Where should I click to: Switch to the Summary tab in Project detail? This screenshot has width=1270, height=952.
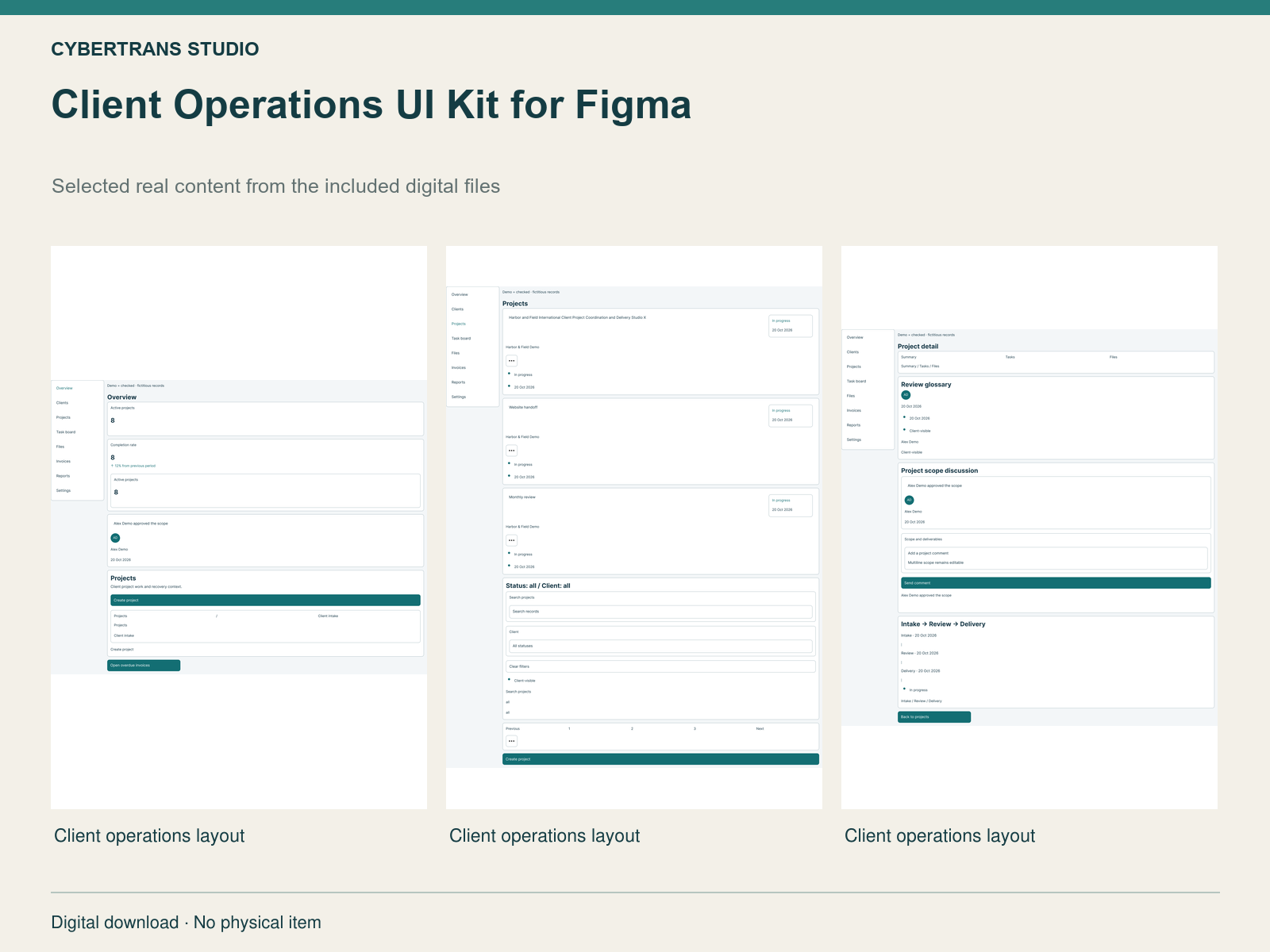pyautogui.click(x=908, y=357)
